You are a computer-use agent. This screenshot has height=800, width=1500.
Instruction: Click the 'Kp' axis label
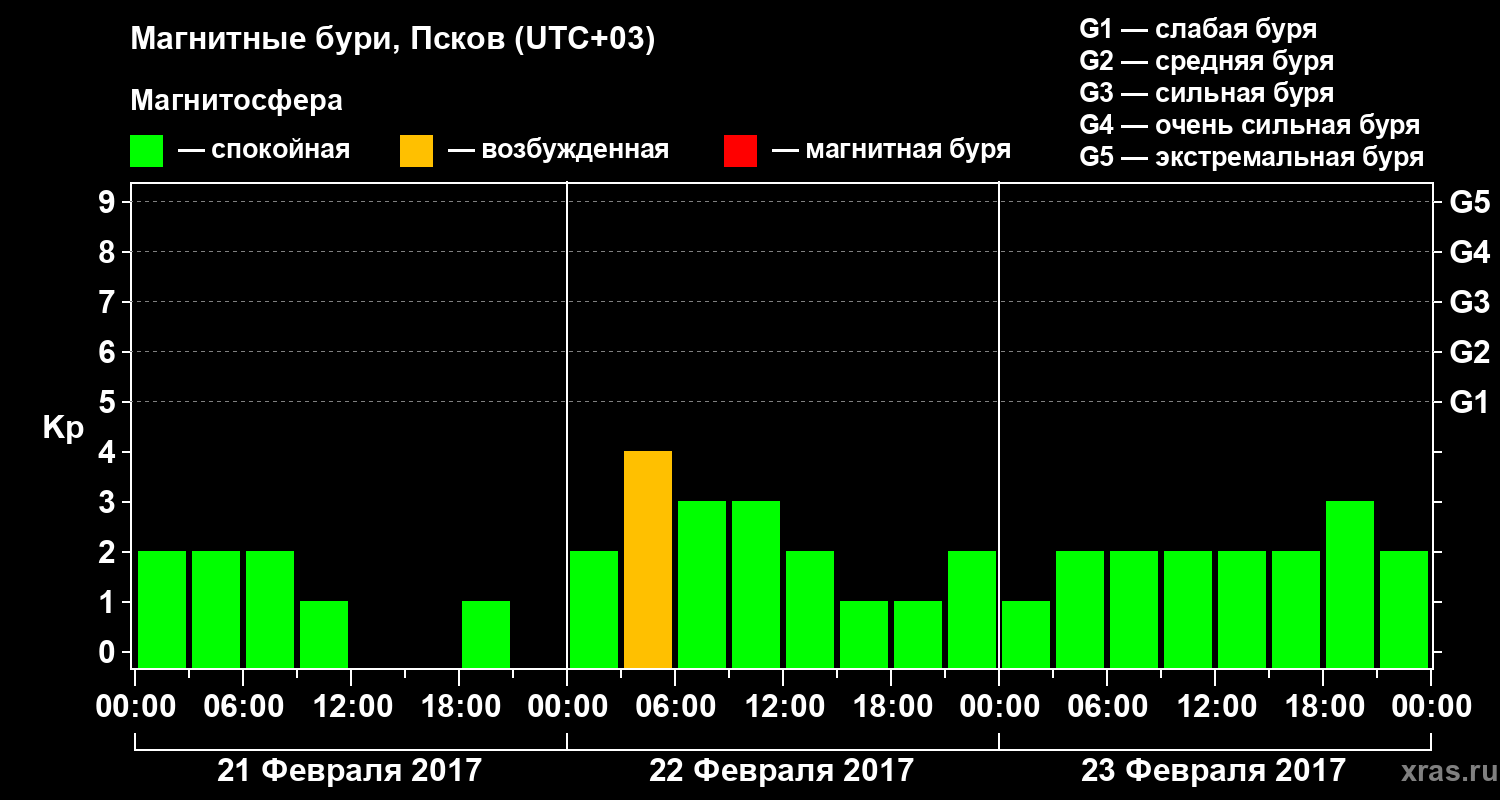pyautogui.click(x=63, y=429)
